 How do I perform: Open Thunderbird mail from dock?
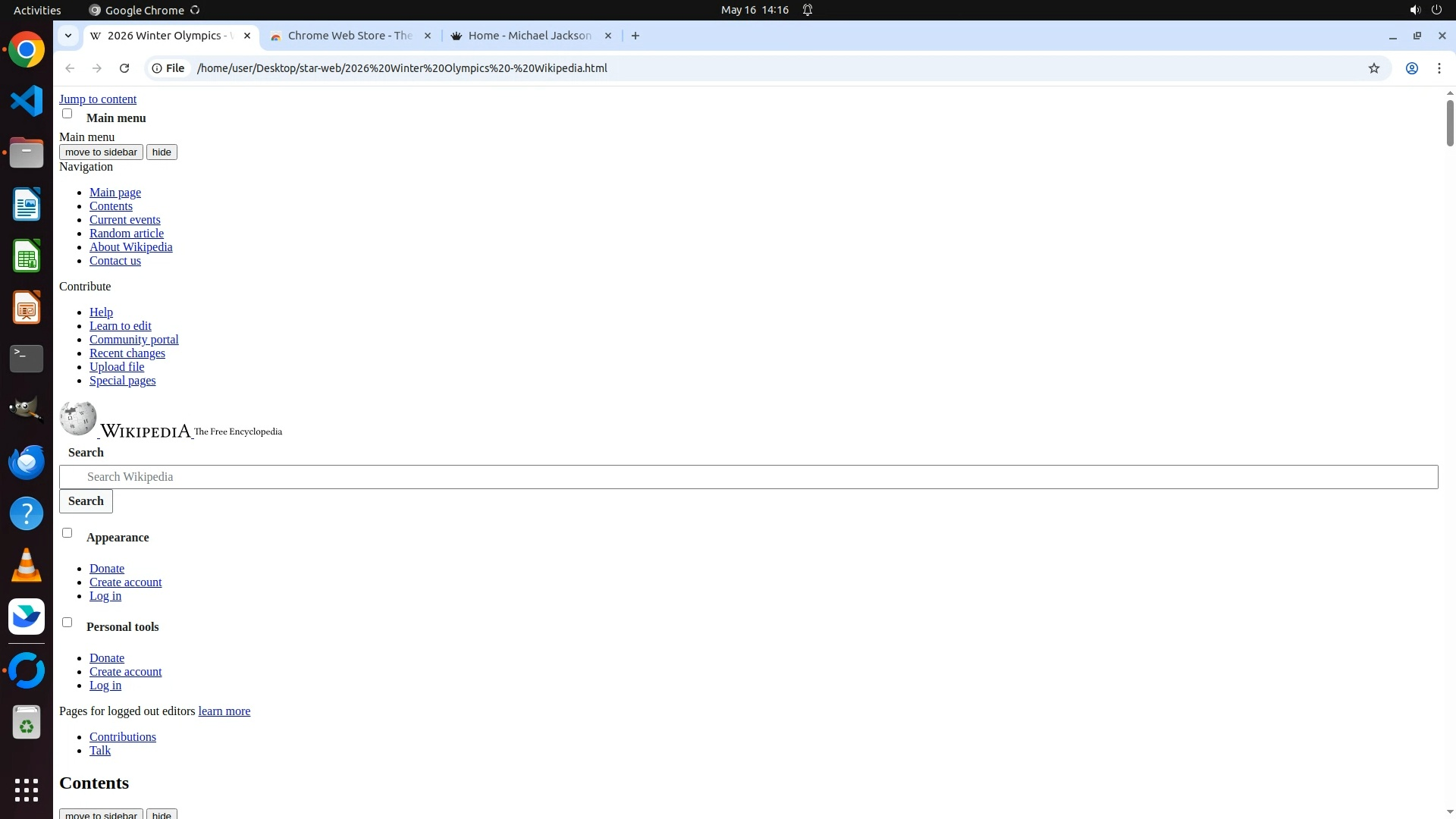coord(27,462)
